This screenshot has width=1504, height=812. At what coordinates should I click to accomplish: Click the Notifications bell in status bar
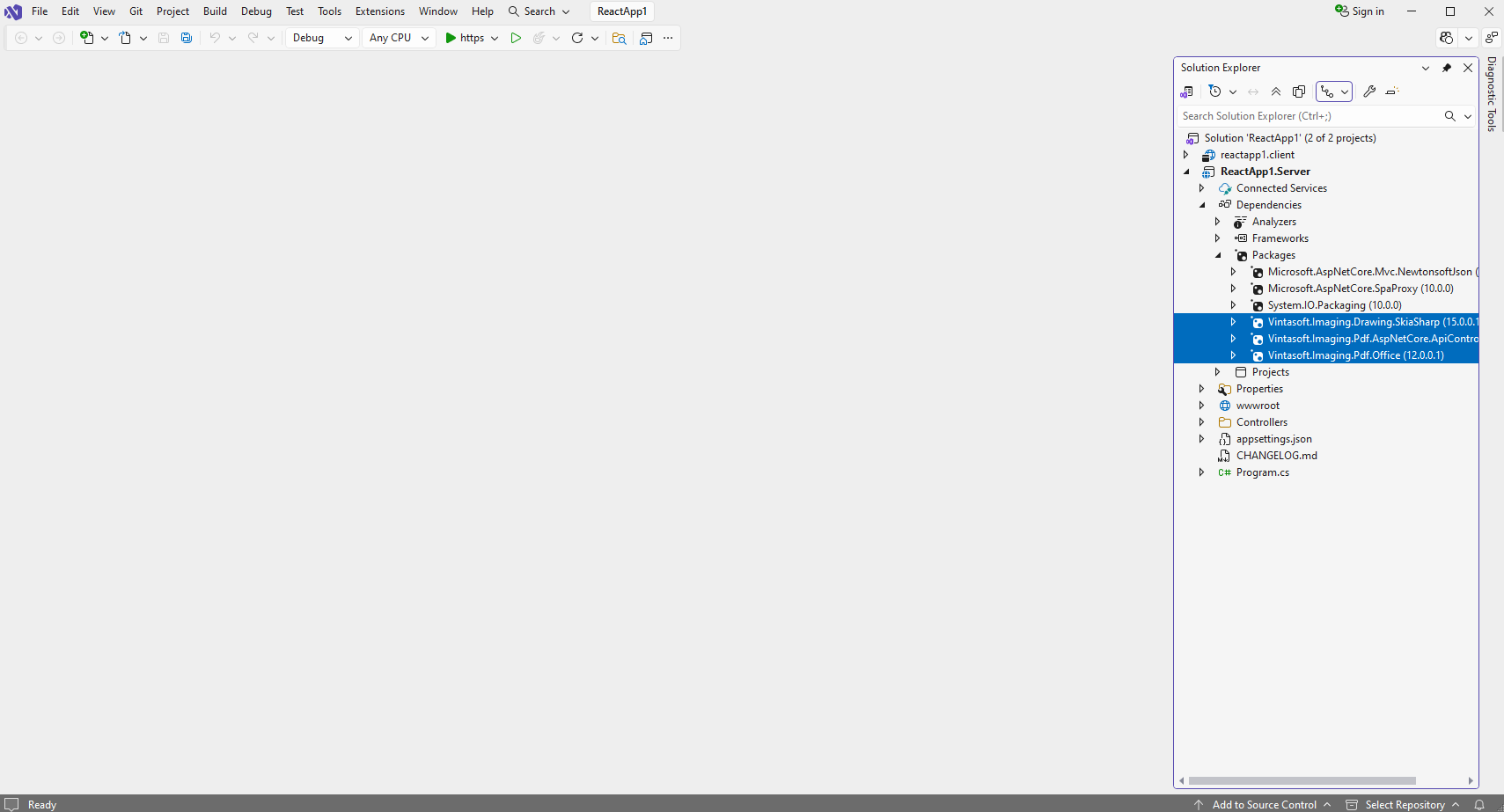tap(1479, 804)
